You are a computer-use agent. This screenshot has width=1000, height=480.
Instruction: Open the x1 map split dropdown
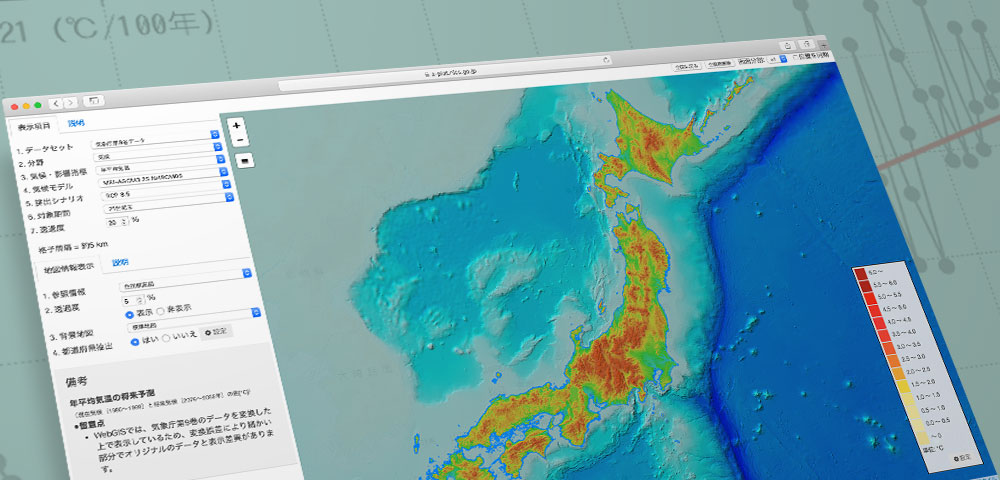pos(778,59)
